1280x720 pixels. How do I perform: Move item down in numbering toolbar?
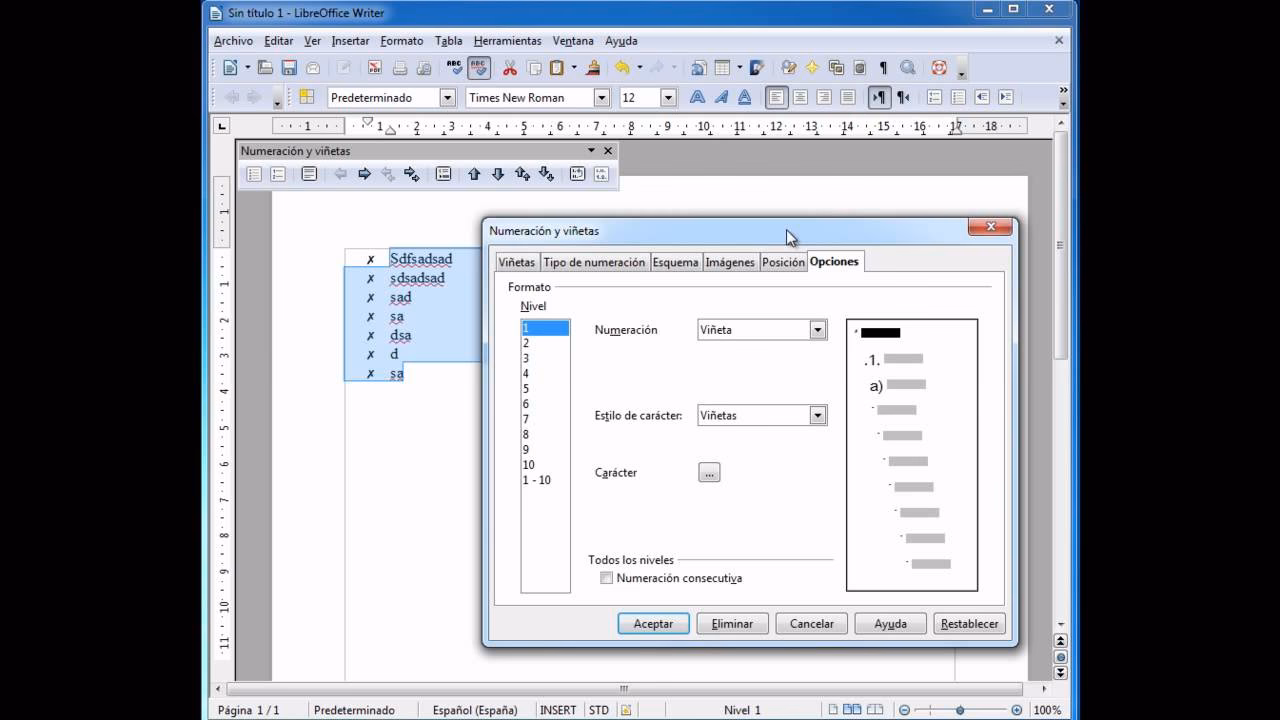(x=497, y=173)
